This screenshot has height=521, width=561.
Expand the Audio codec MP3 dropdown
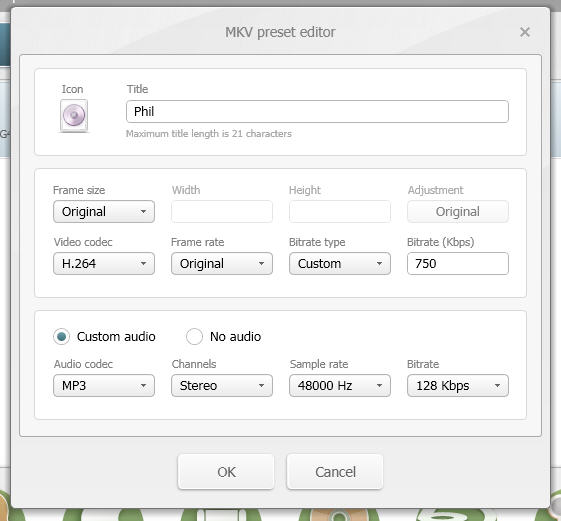[x=104, y=386]
